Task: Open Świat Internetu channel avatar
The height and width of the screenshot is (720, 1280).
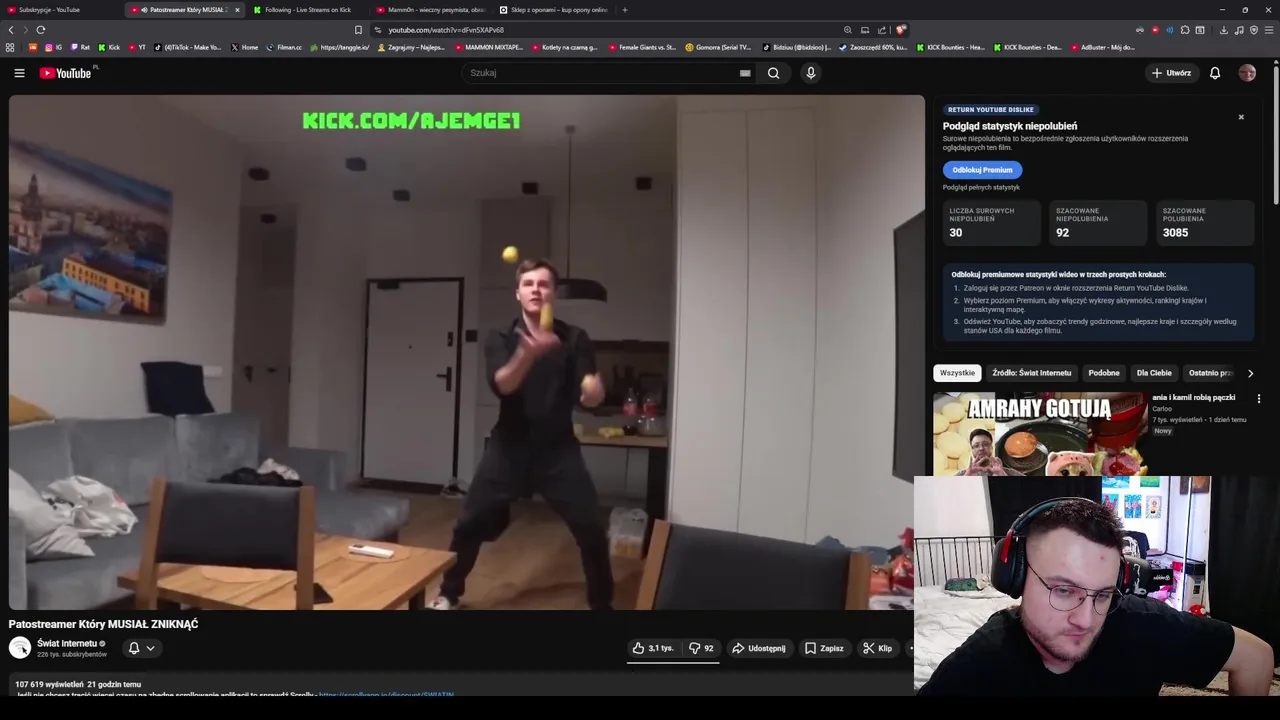Action: coord(20,648)
